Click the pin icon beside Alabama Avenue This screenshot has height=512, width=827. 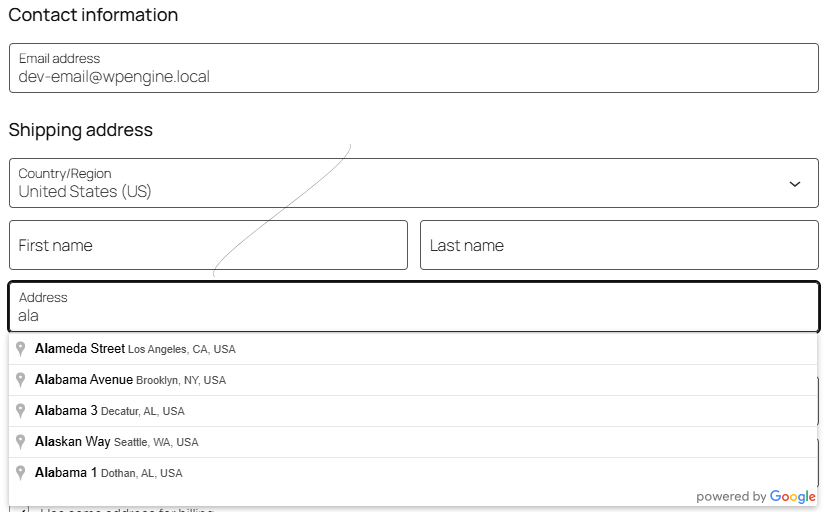coord(21,380)
